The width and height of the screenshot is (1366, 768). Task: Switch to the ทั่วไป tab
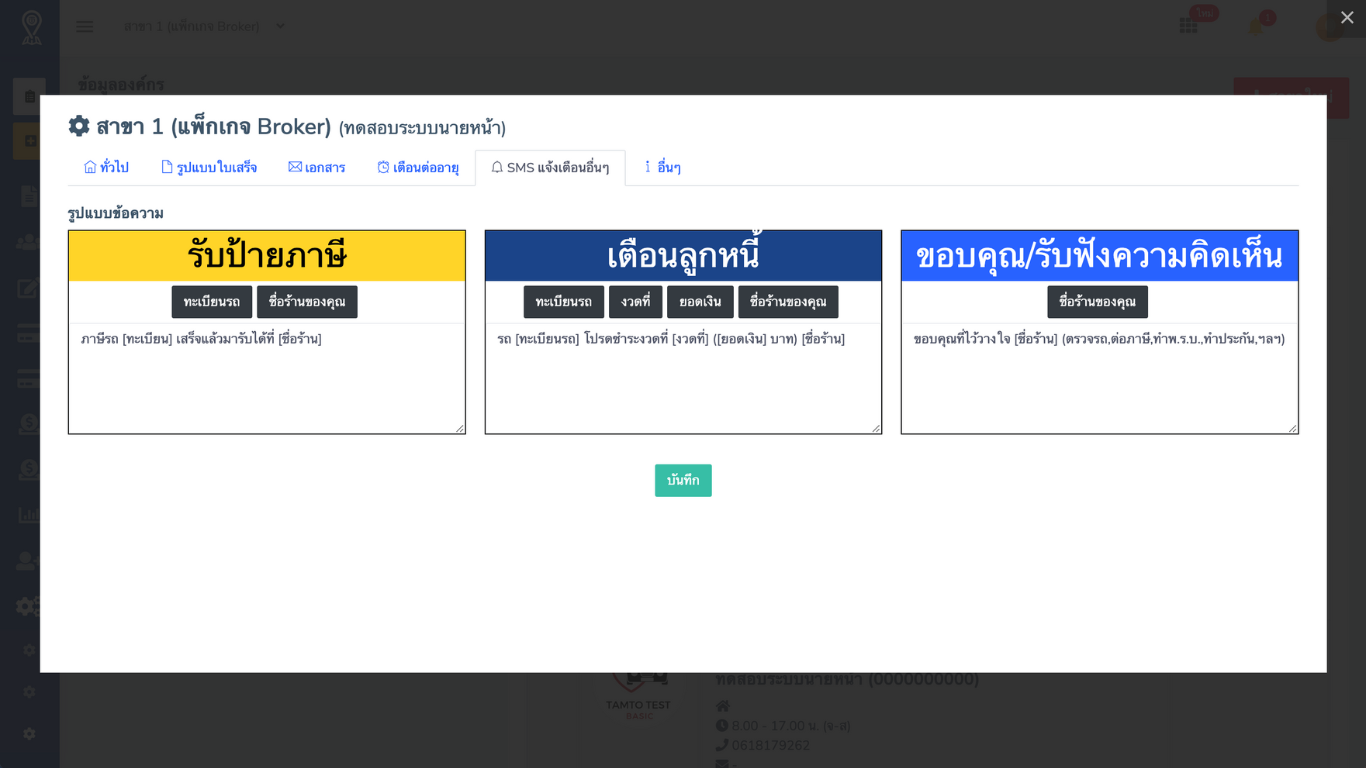[x=106, y=168]
